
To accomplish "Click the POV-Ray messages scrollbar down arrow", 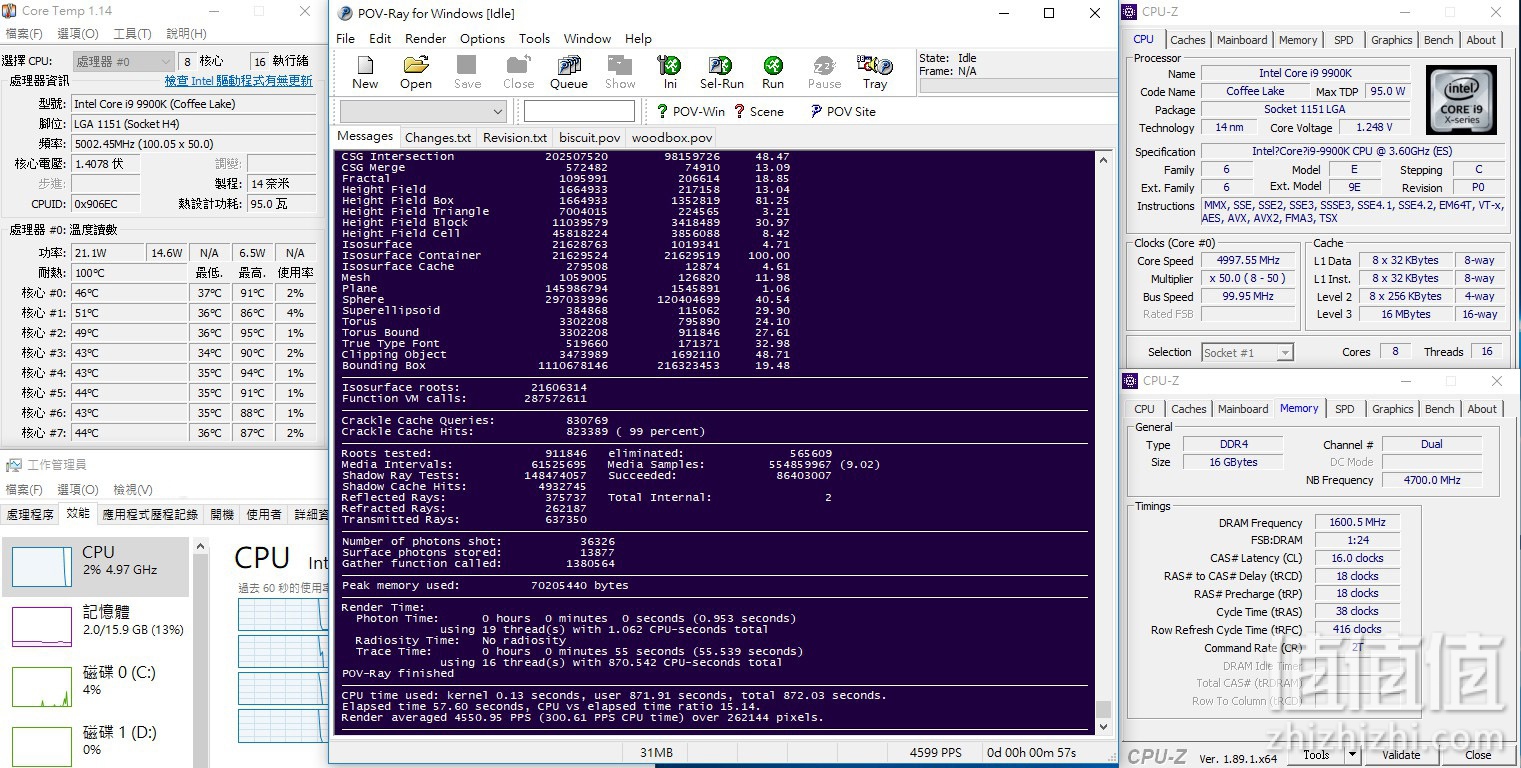I will [1103, 725].
